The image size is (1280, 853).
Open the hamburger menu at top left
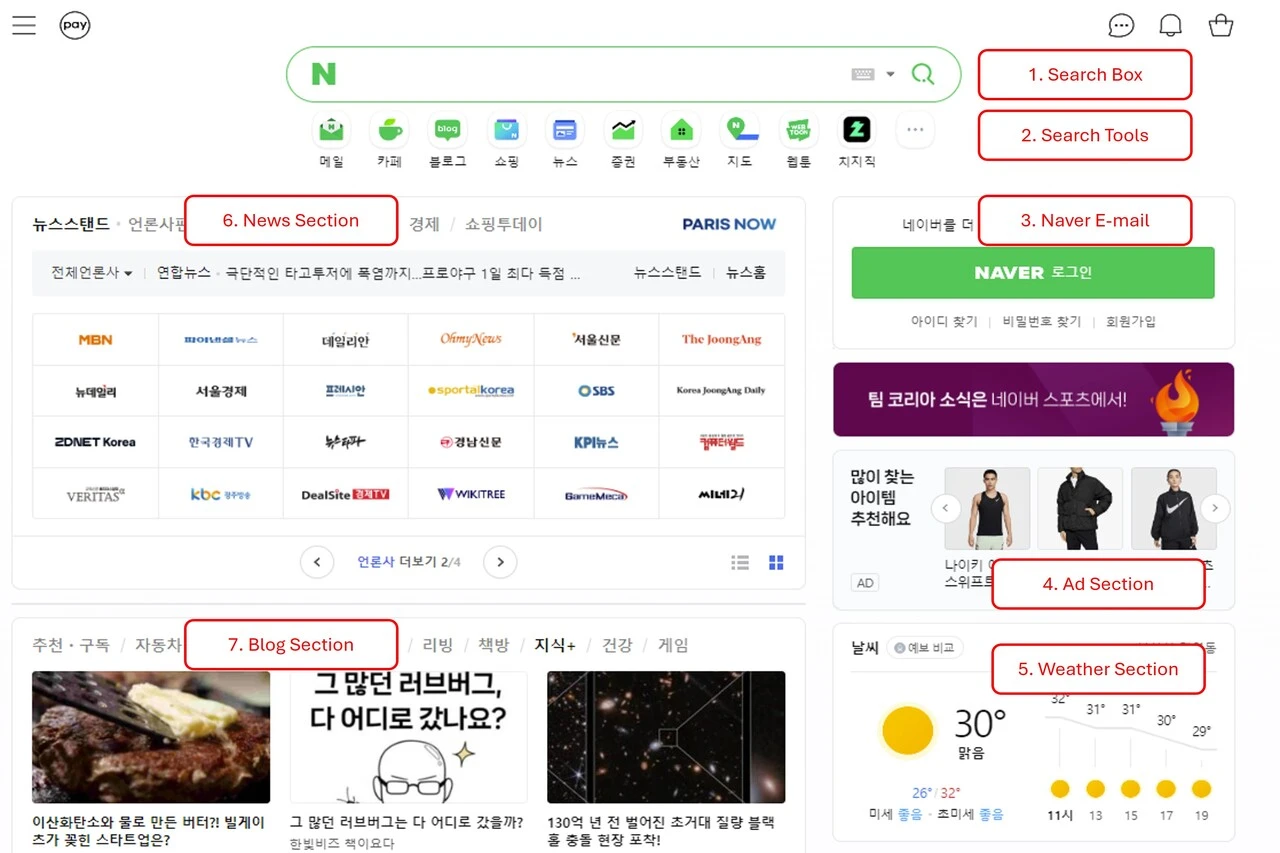tap(24, 25)
